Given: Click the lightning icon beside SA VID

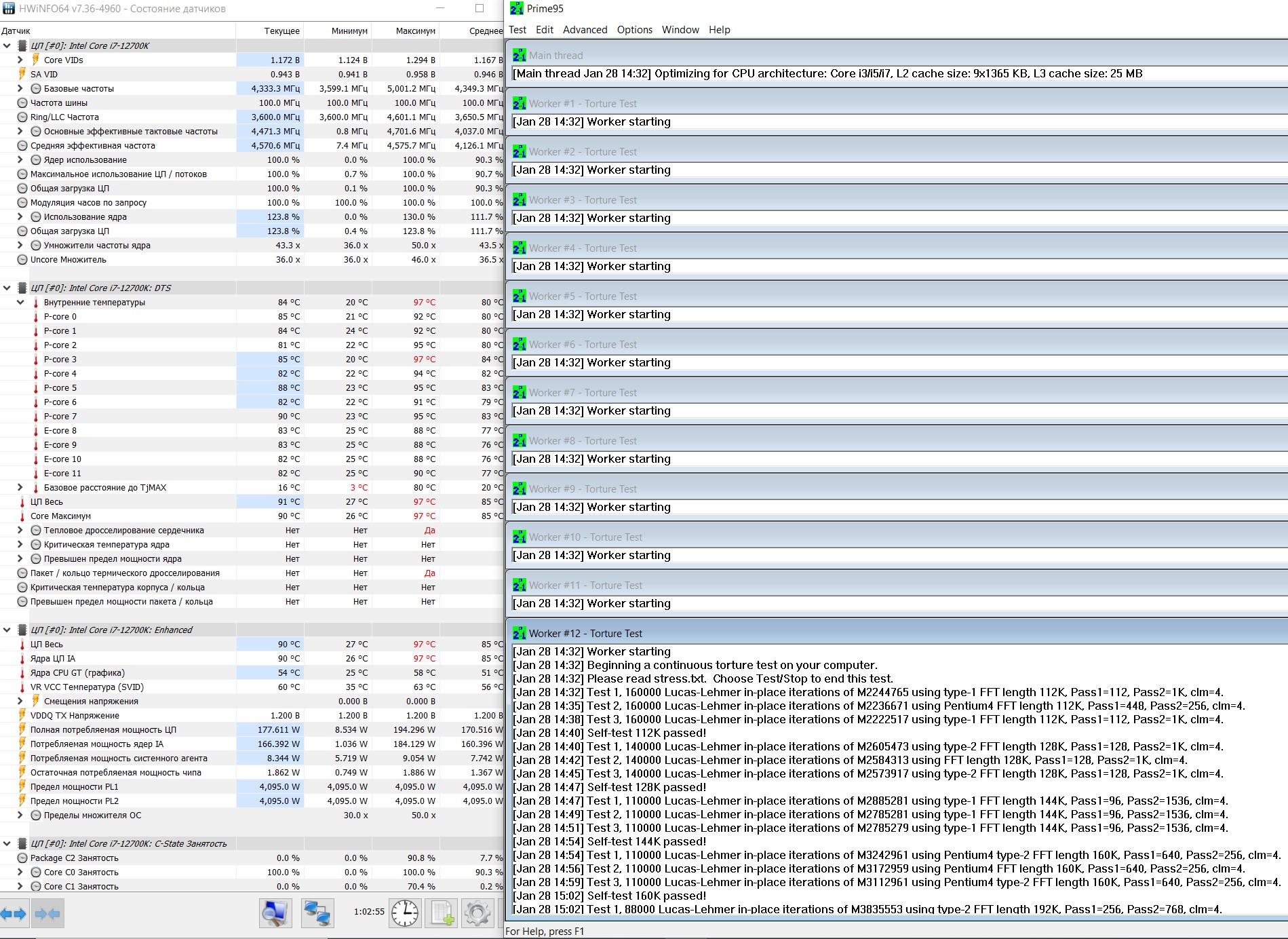Looking at the screenshot, I should (22, 74).
